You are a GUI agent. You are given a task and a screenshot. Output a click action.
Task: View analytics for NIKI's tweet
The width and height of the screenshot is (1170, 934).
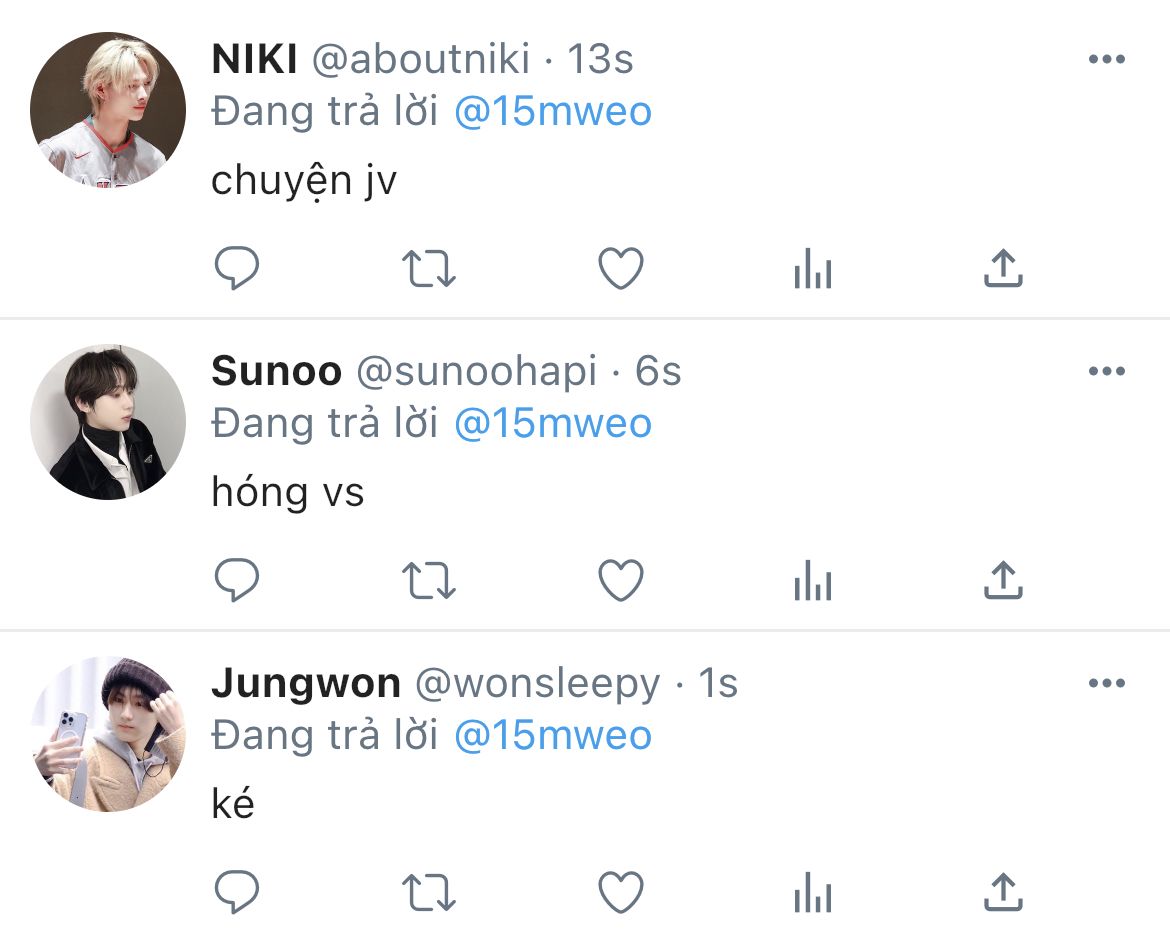(813, 268)
